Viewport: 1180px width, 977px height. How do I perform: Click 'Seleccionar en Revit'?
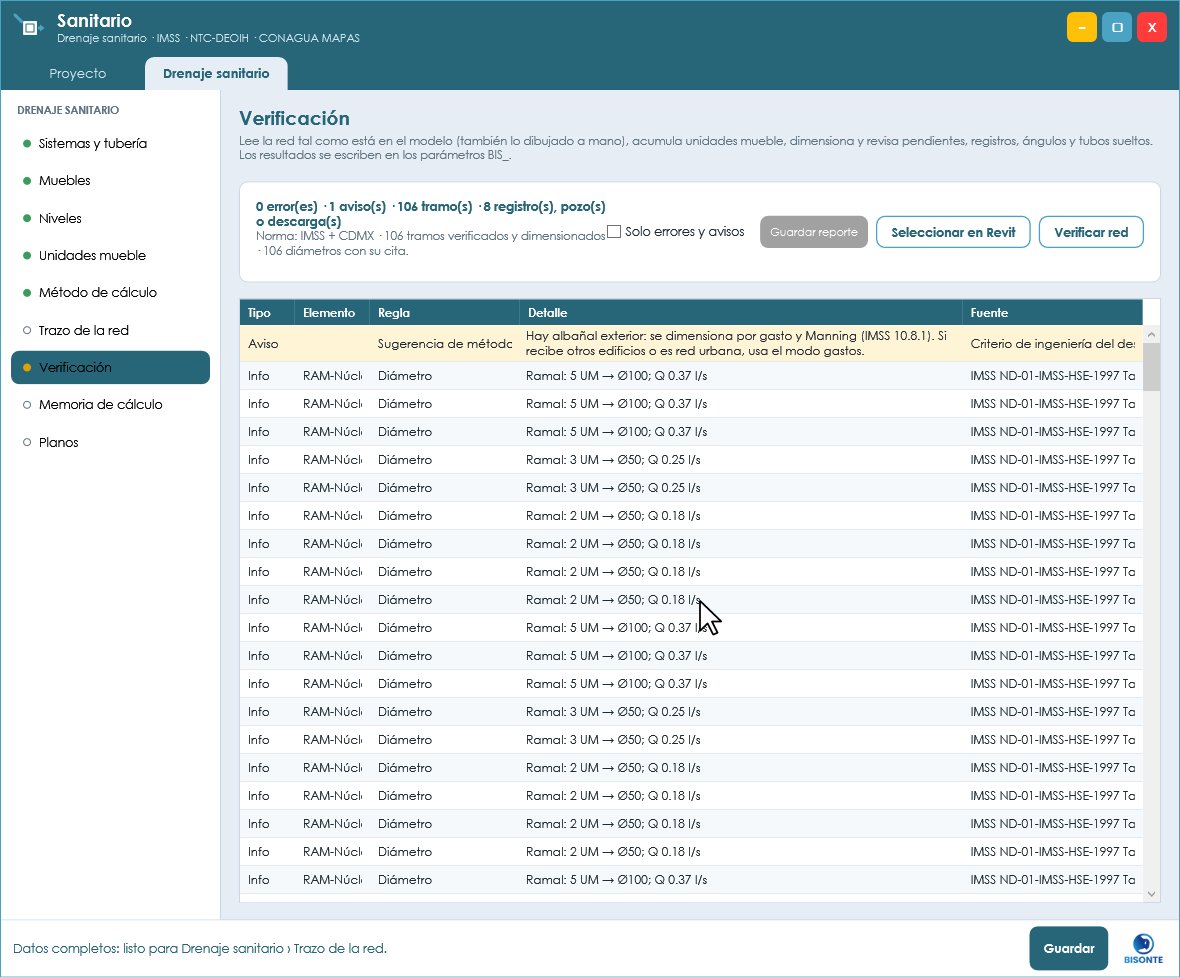tap(953, 232)
